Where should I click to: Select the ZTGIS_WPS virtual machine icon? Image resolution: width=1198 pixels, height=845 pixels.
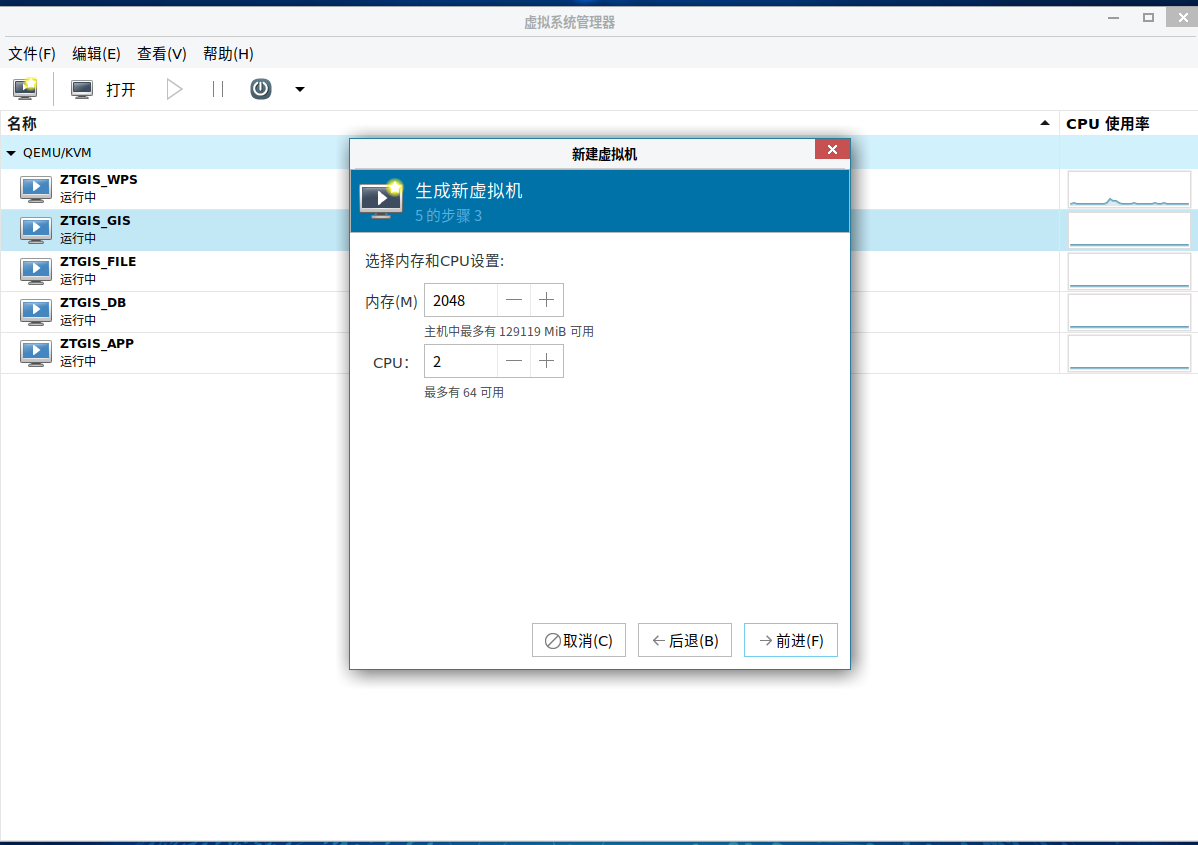[36, 188]
